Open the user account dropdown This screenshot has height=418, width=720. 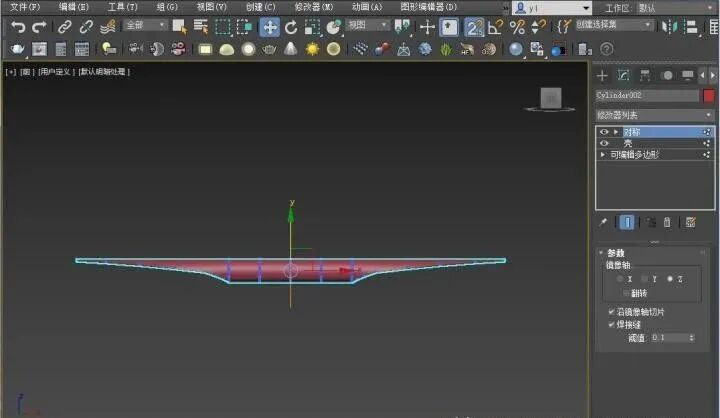pos(552,8)
